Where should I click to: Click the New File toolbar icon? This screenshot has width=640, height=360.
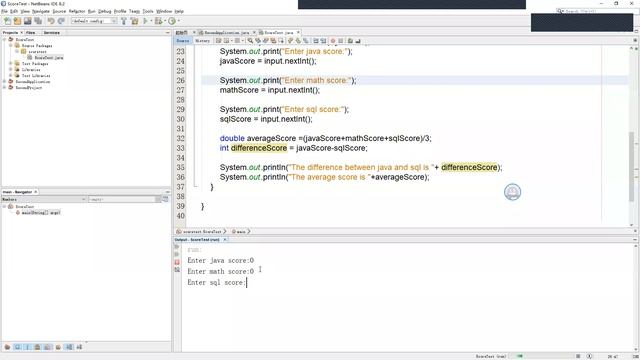[x=7, y=21]
